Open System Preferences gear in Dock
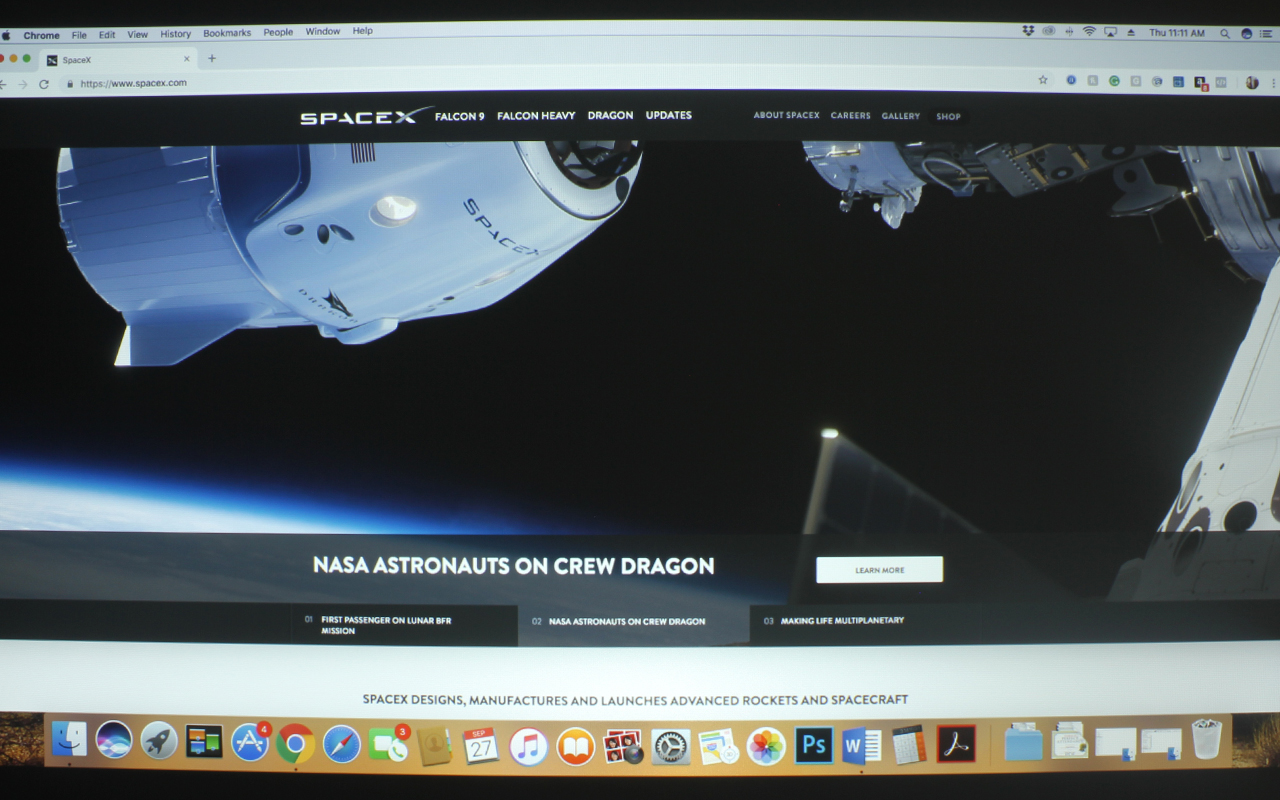Image resolution: width=1280 pixels, height=800 pixels. (670, 747)
